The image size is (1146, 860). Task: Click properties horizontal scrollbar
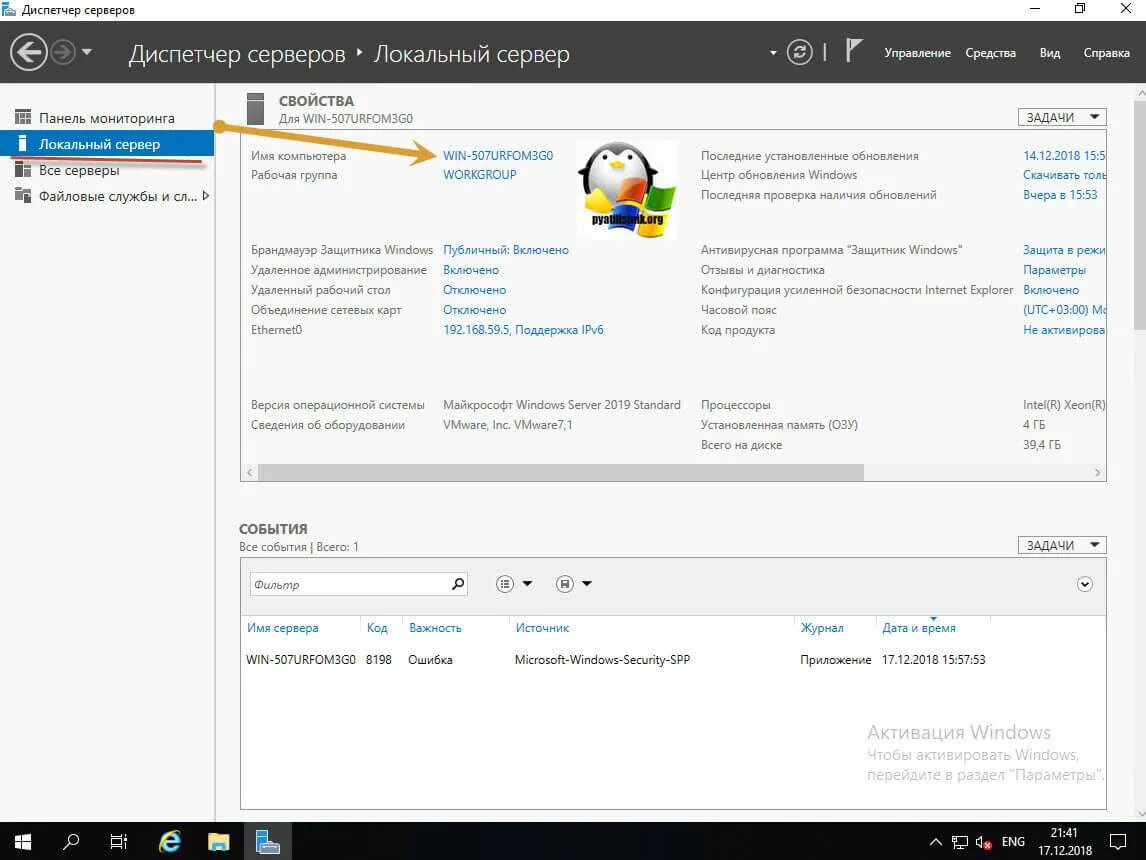pos(561,473)
